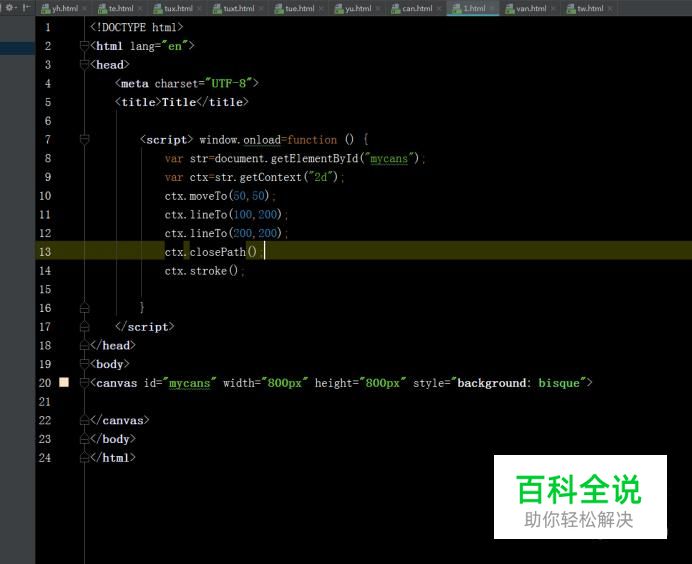
Task: Close the tux.html tab
Action: coord(199,8)
